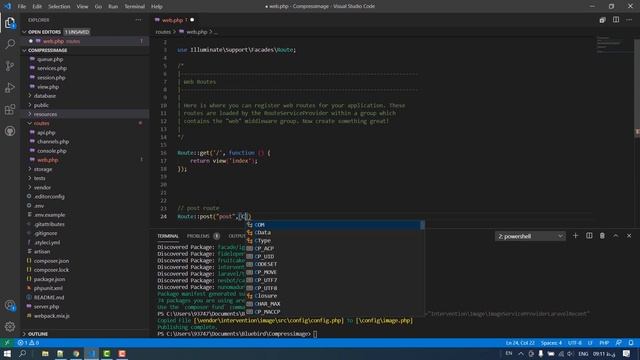The width and height of the screenshot is (640, 360).
Task: Open the Accounts icon in activity bar
Action: coord(10,305)
